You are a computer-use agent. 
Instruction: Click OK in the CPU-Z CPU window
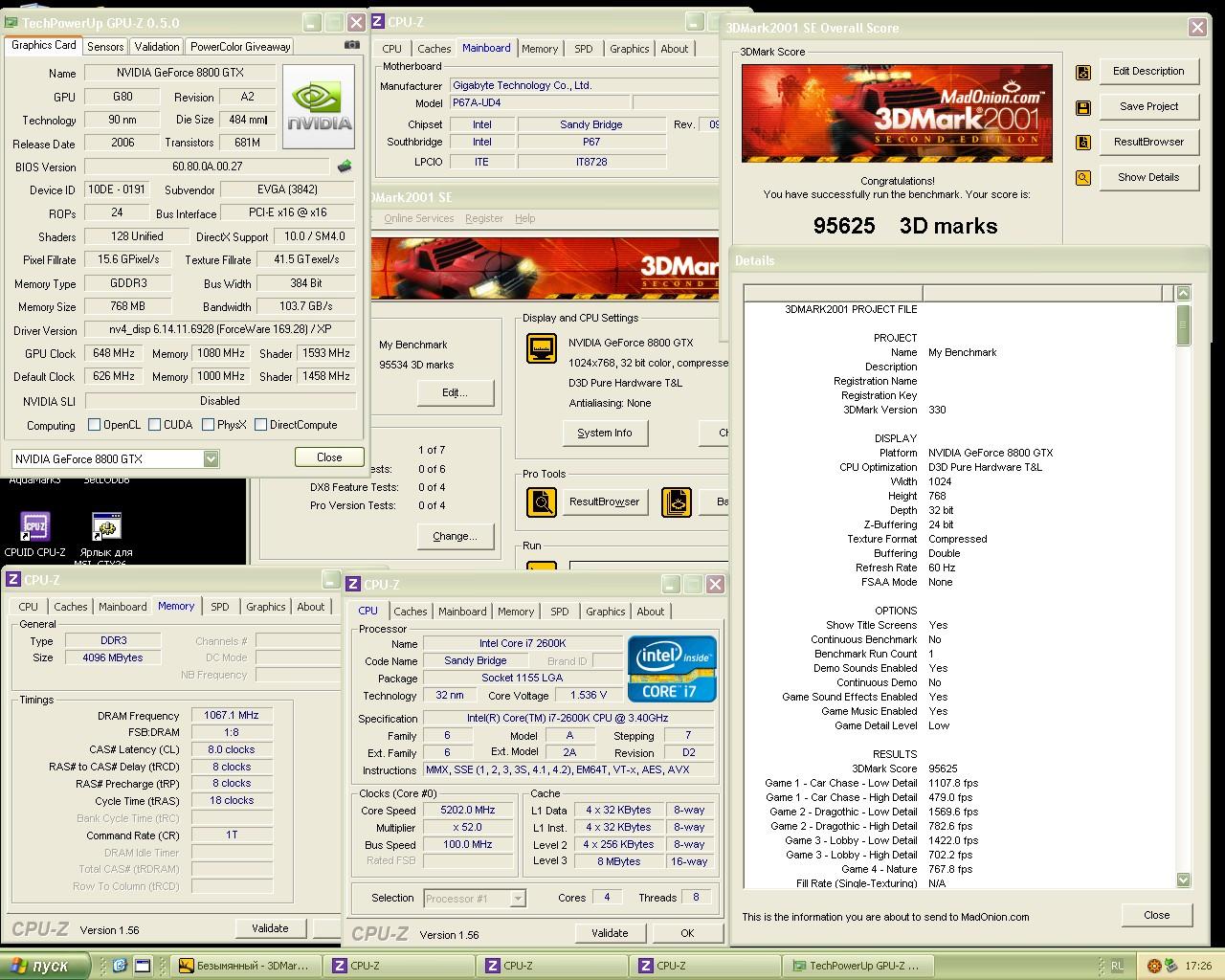687,933
